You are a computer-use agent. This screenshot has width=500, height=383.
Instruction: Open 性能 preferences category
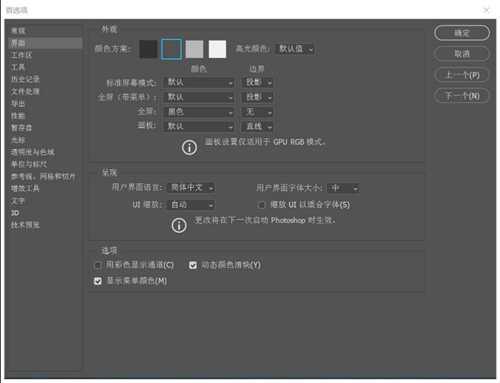click(44, 116)
